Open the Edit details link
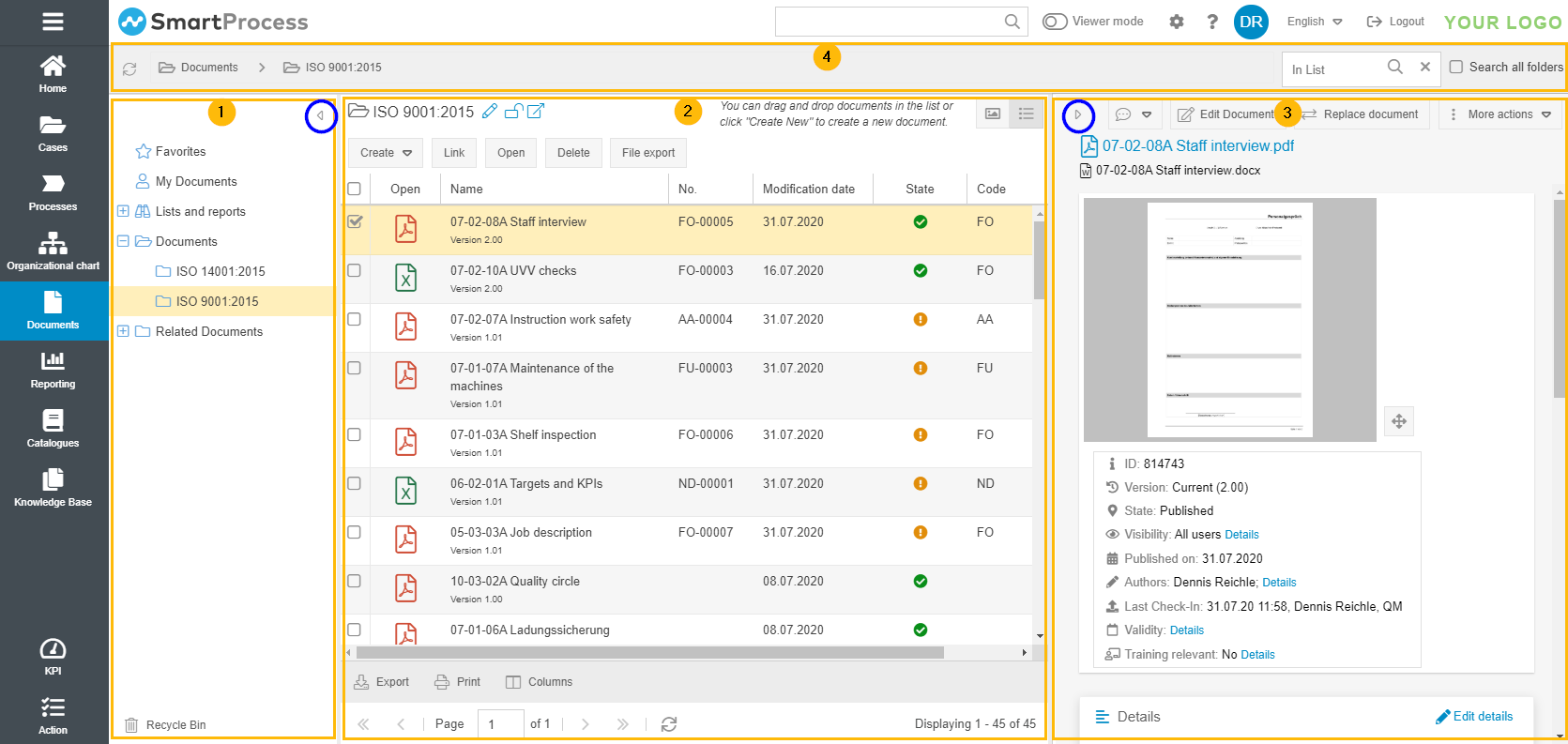The height and width of the screenshot is (744, 1568). point(1474,716)
